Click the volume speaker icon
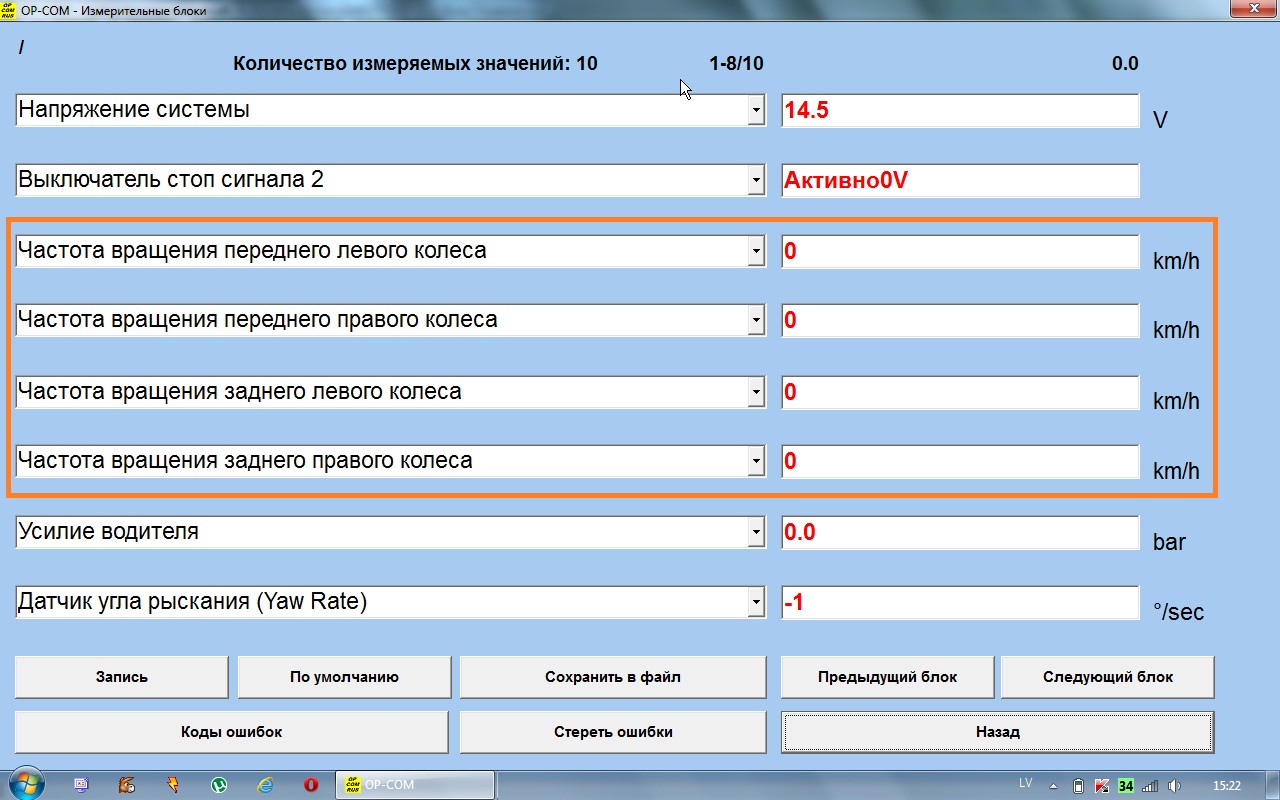The image size is (1280, 800). tap(1174, 785)
